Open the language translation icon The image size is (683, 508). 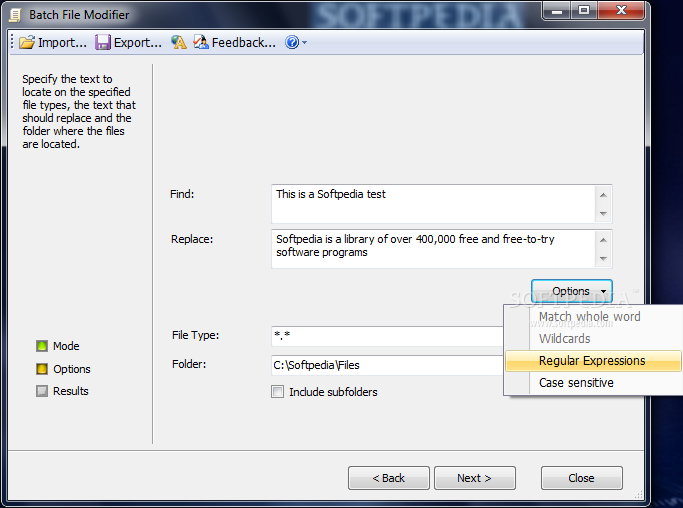[x=179, y=42]
